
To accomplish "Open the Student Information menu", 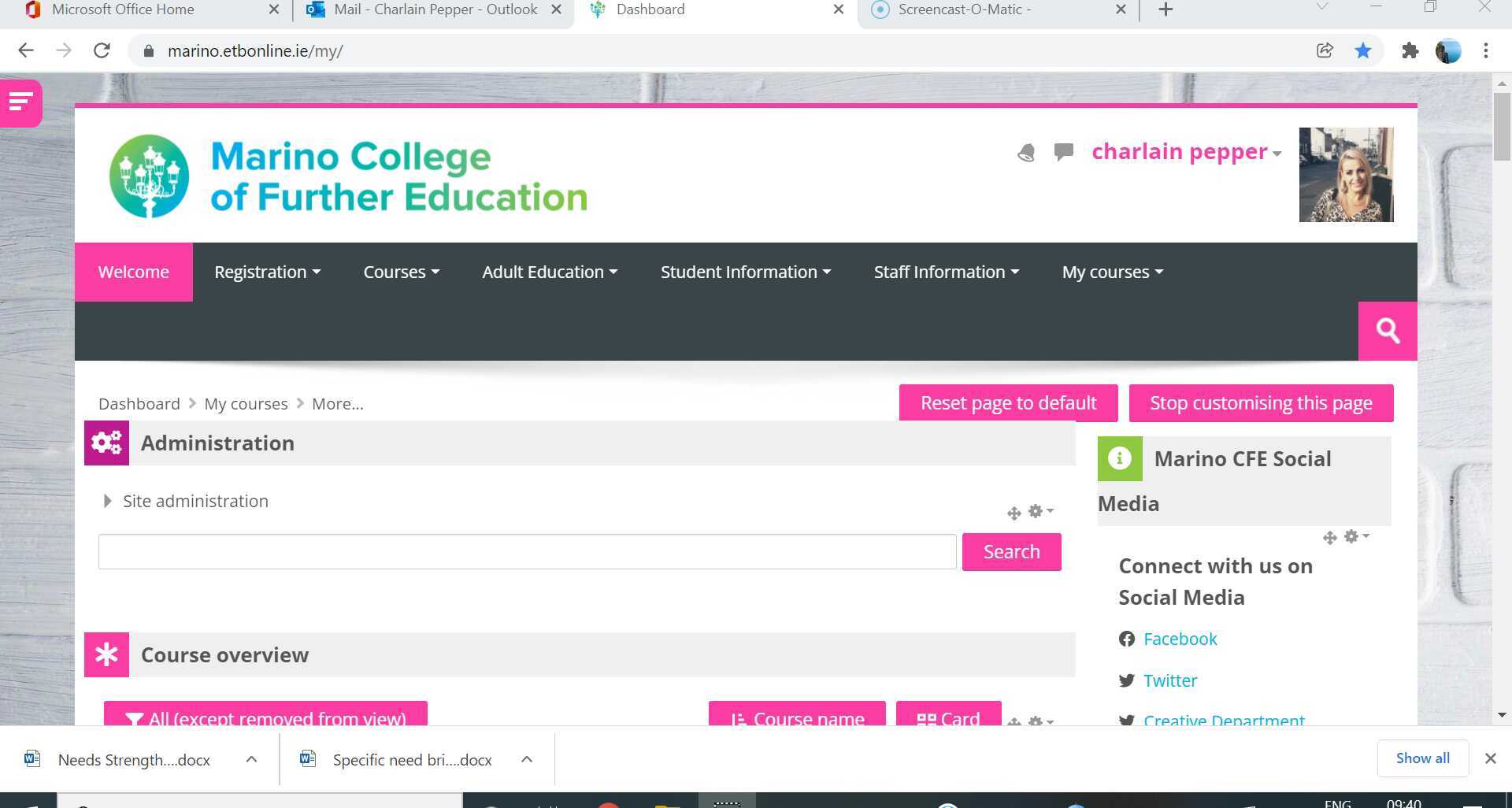I will [x=744, y=272].
